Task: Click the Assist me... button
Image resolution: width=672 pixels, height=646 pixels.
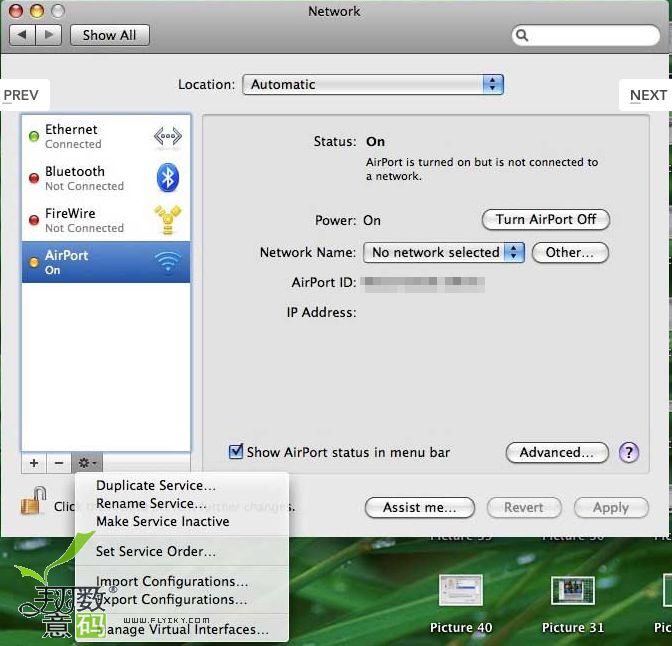Action: pyautogui.click(x=420, y=508)
